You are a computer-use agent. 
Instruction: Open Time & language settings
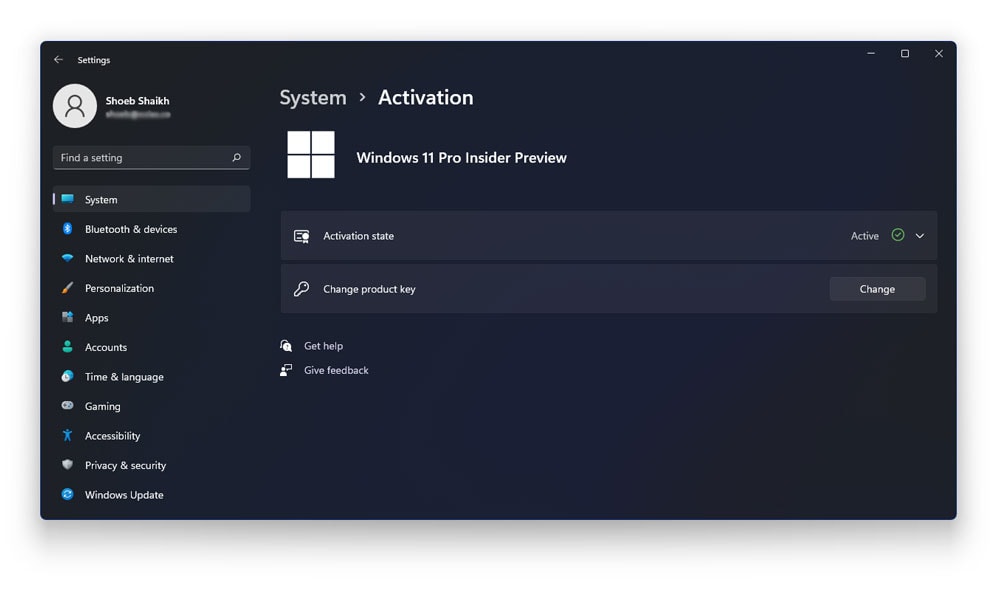[152, 377]
